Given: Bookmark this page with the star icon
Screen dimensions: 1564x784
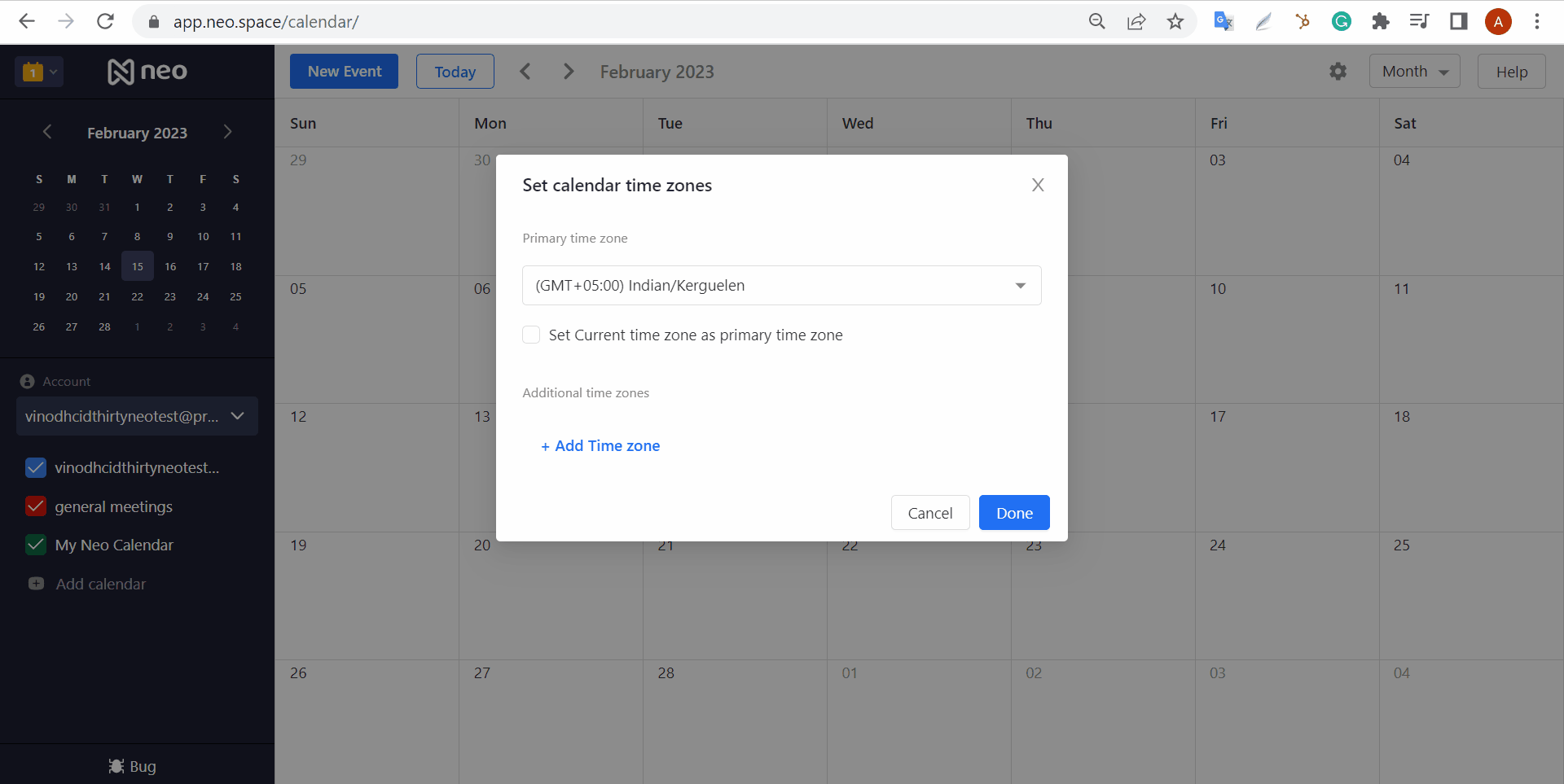Looking at the screenshot, I should (x=1175, y=22).
